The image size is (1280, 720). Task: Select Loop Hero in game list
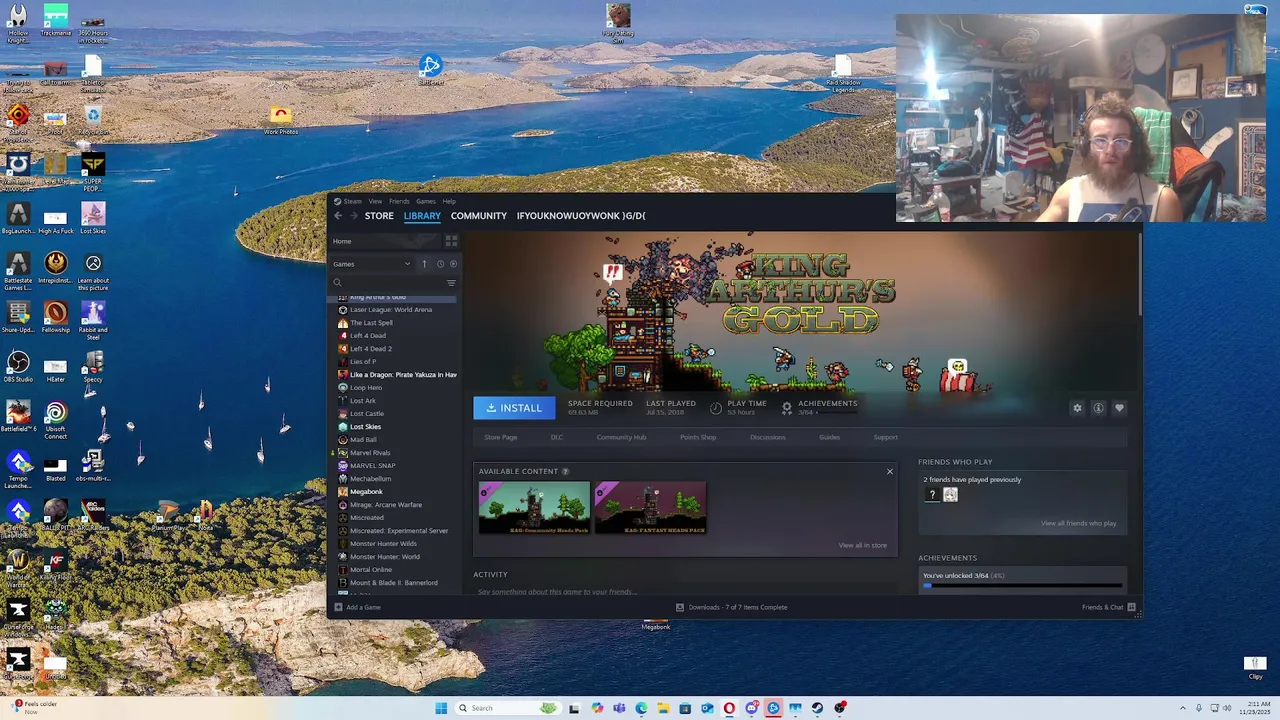[366, 388]
